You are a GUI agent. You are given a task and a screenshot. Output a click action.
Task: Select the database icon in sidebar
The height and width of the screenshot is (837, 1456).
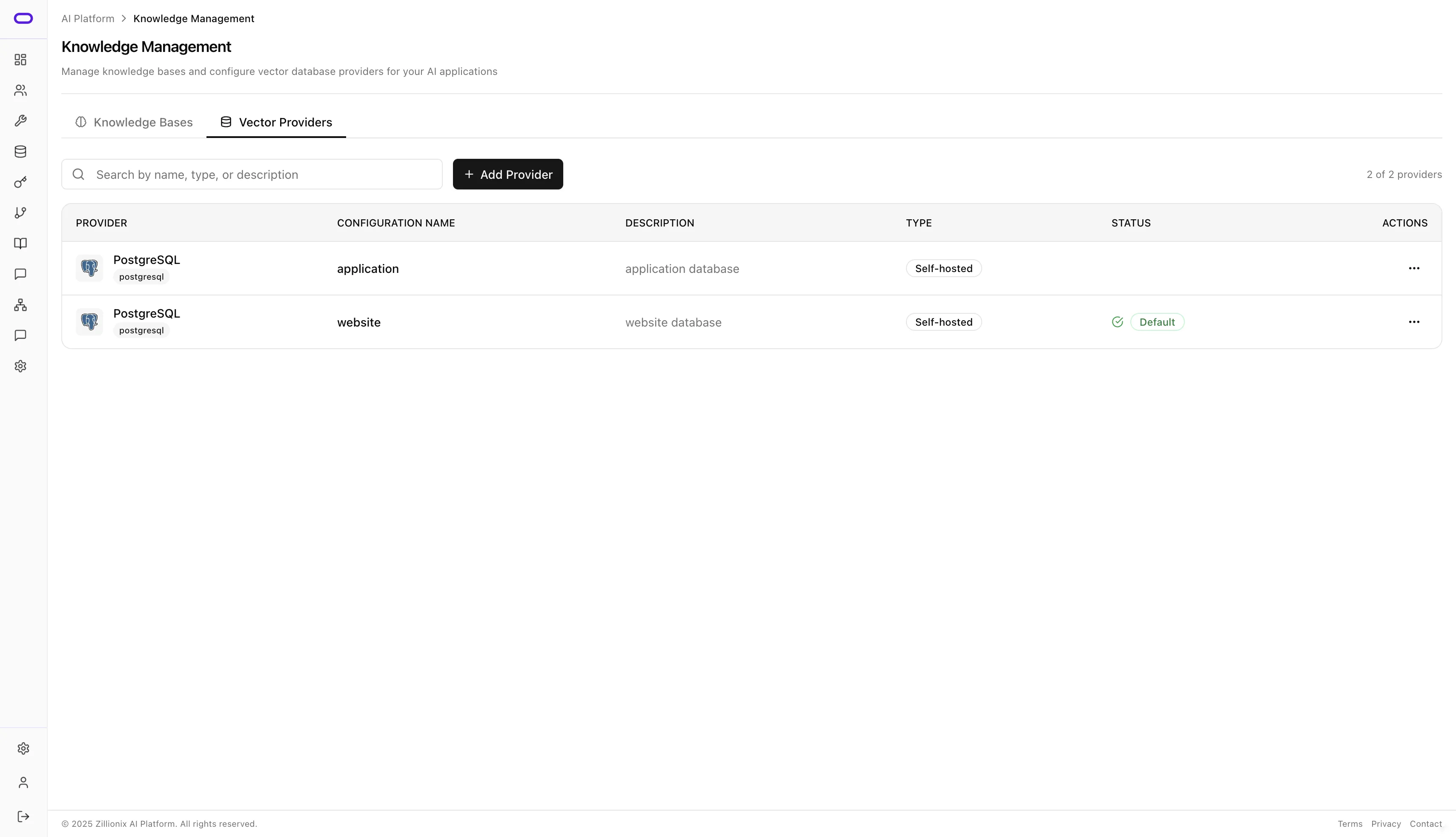click(x=21, y=152)
